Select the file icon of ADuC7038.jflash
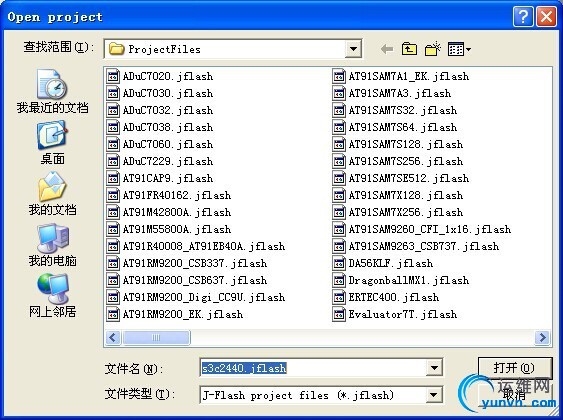Viewport: 563px width, 420px height. click(113, 127)
